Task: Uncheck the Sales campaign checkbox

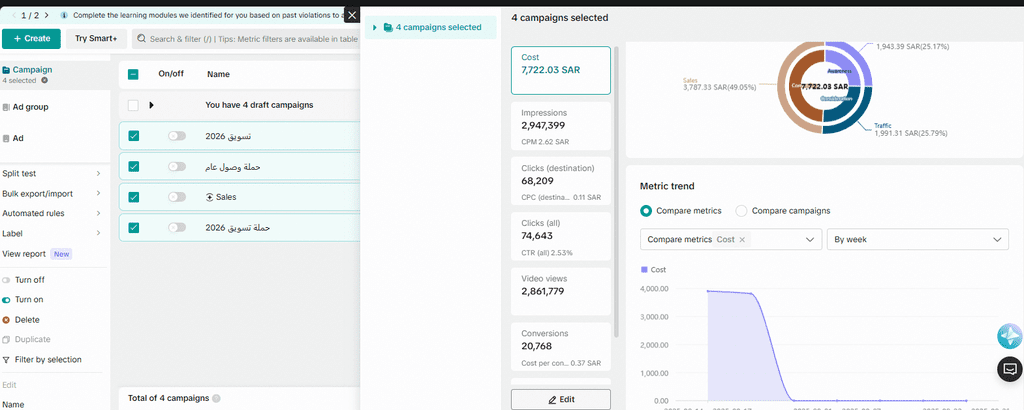Action: 134,197
